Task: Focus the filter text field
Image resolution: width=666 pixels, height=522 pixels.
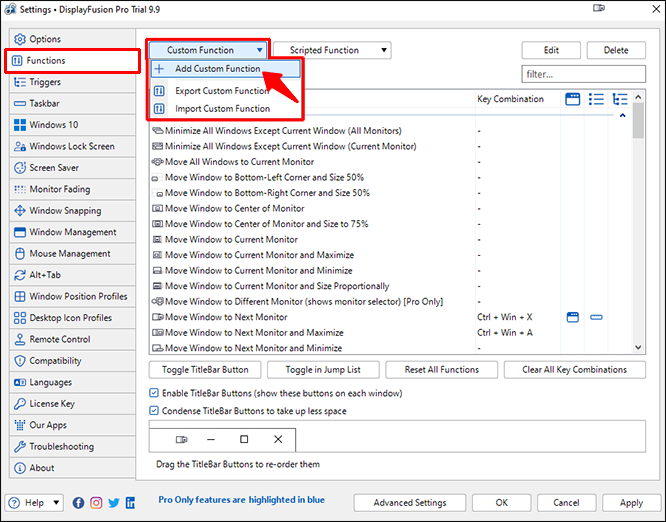Action: pyautogui.click(x=584, y=74)
